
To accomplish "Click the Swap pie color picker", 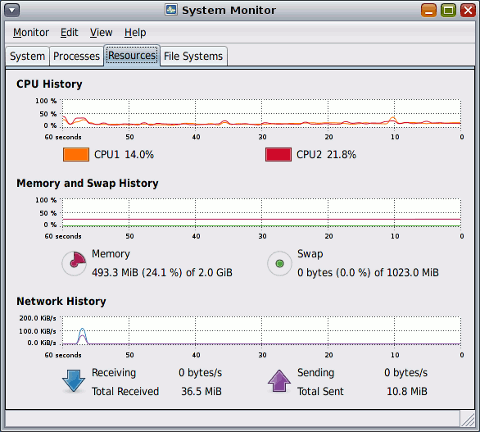I will 280,263.
